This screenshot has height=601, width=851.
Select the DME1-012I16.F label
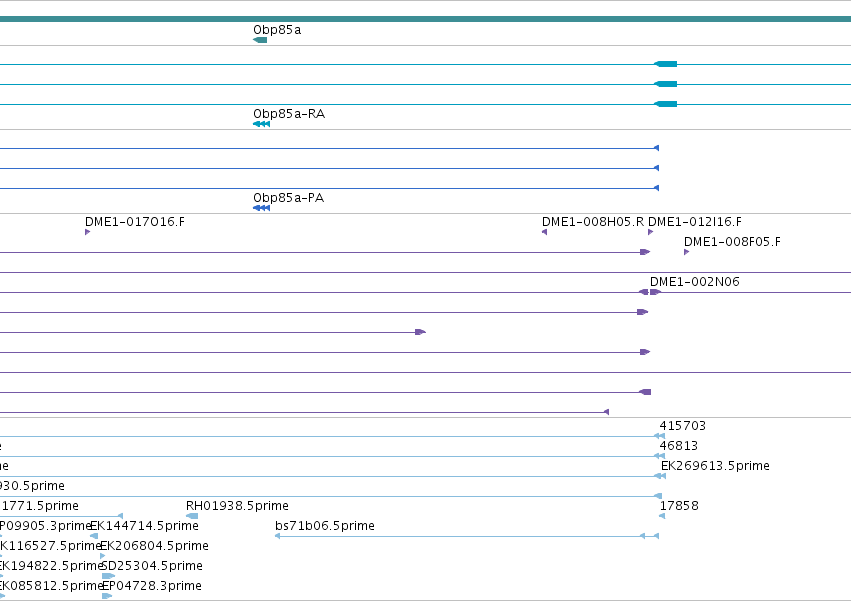695,222
